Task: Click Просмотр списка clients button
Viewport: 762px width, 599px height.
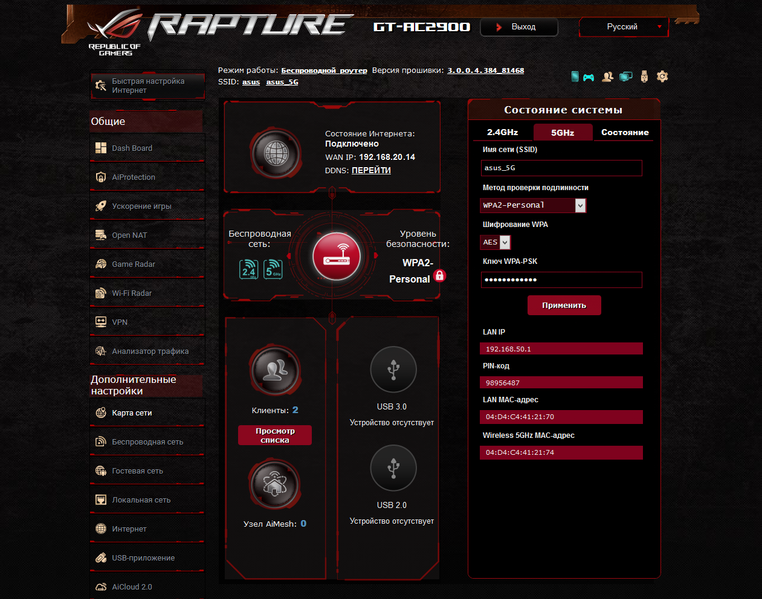Action: (x=275, y=435)
